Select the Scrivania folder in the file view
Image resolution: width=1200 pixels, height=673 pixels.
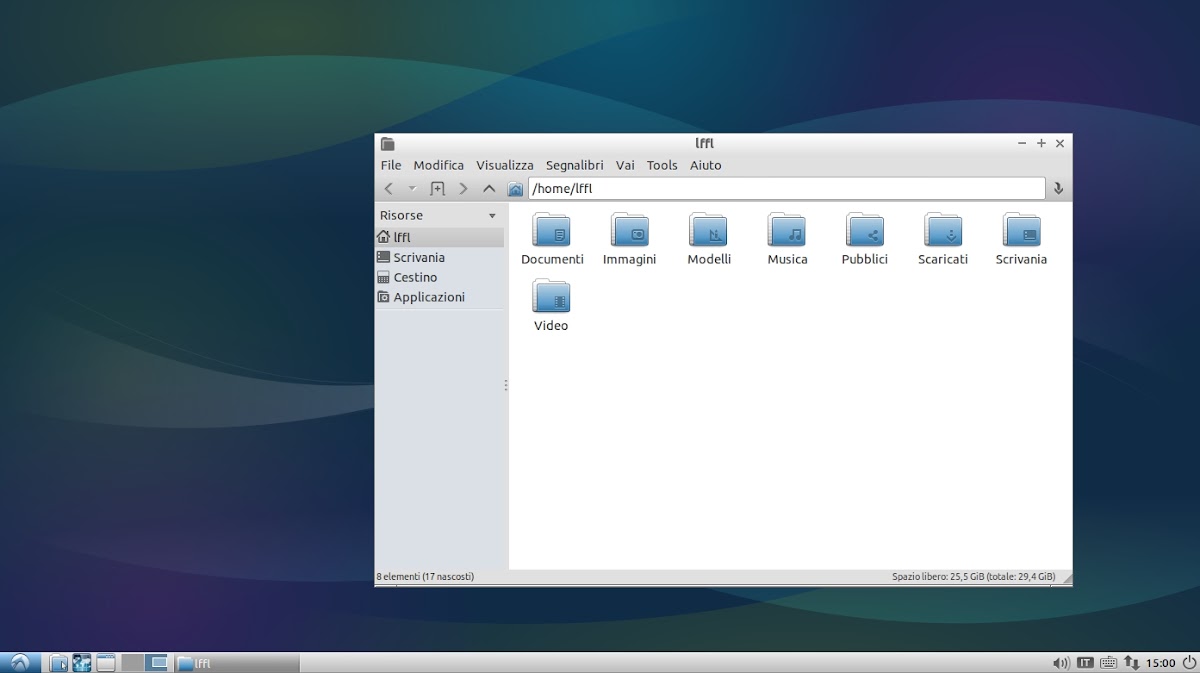coord(1021,239)
